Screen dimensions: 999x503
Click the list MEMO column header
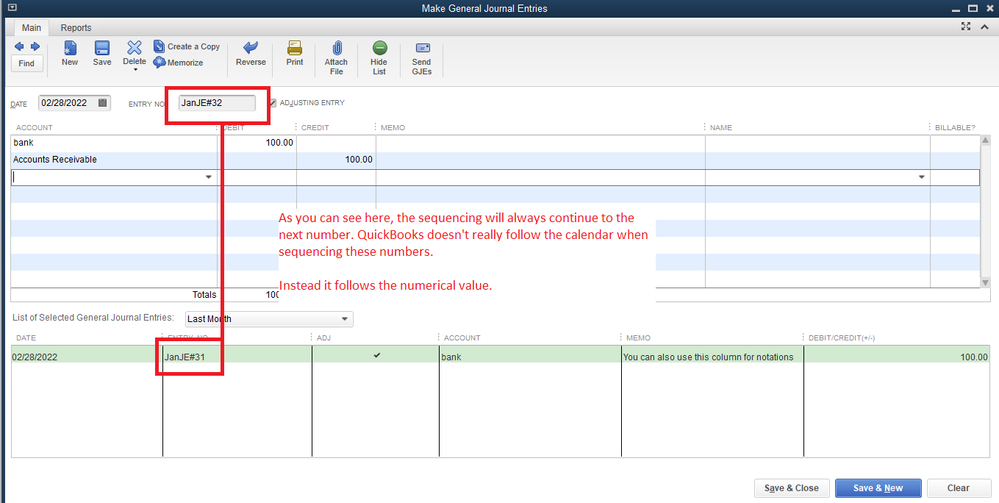(638, 338)
